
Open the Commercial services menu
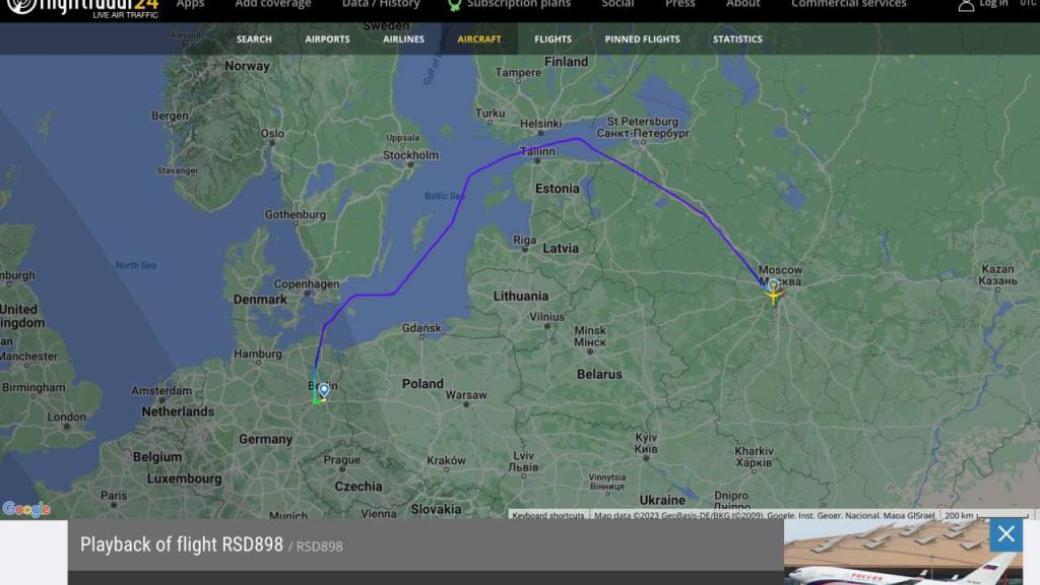[x=848, y=4]
